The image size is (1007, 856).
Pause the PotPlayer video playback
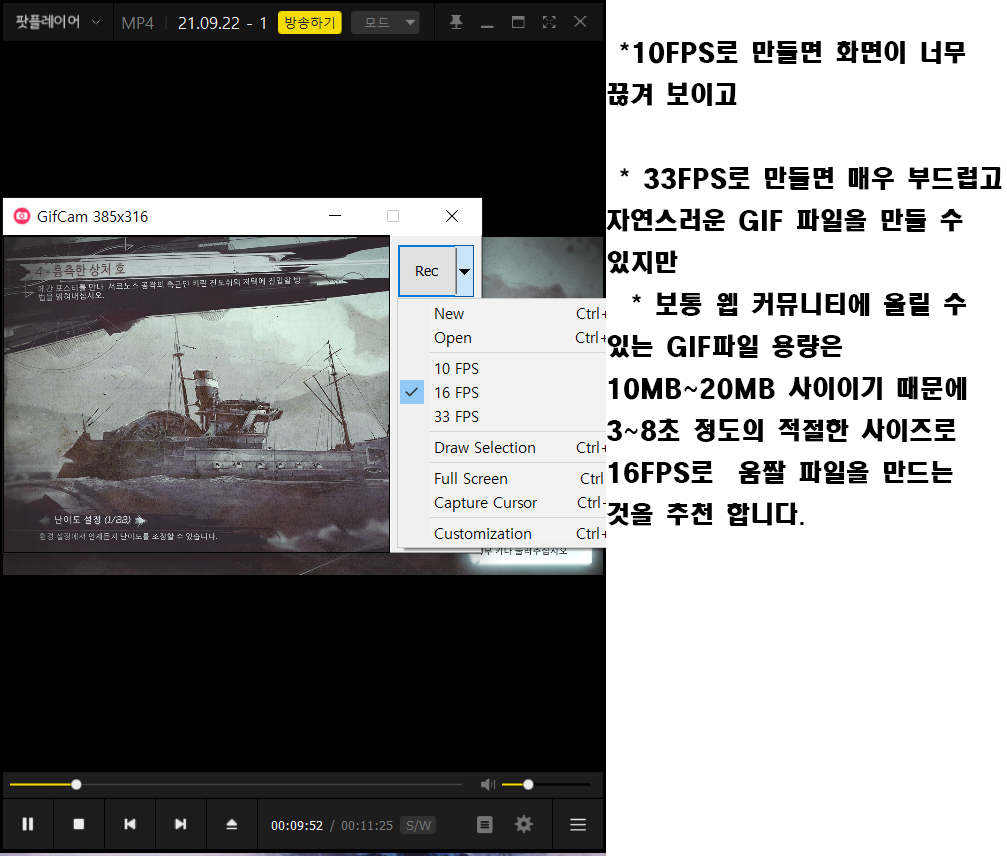28,824
